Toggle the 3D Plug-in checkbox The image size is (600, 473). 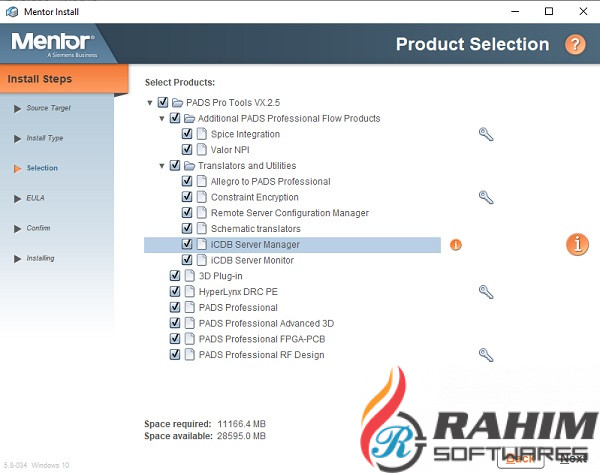point(175,276)
